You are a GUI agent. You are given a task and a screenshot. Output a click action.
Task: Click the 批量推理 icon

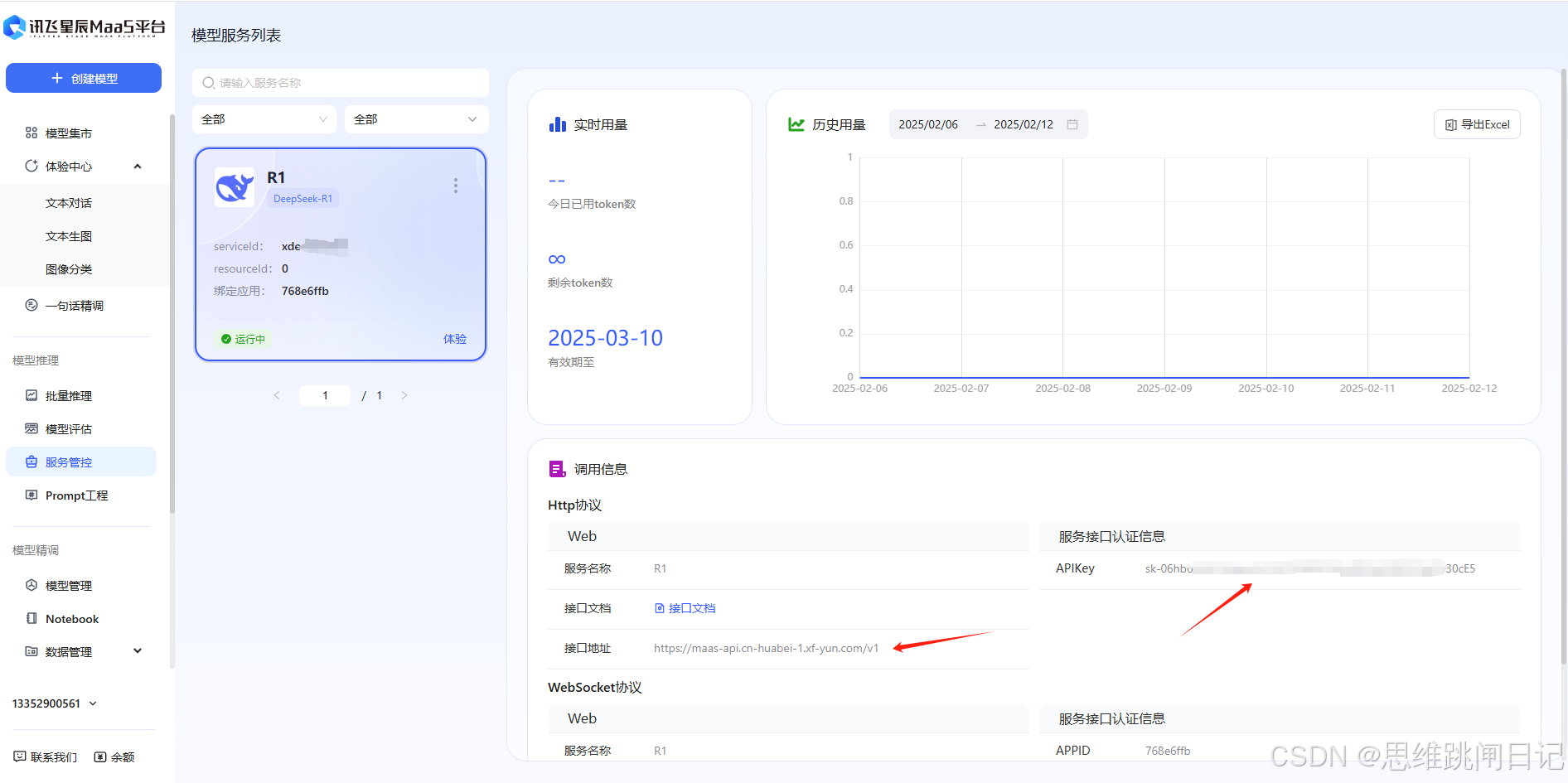31,395
